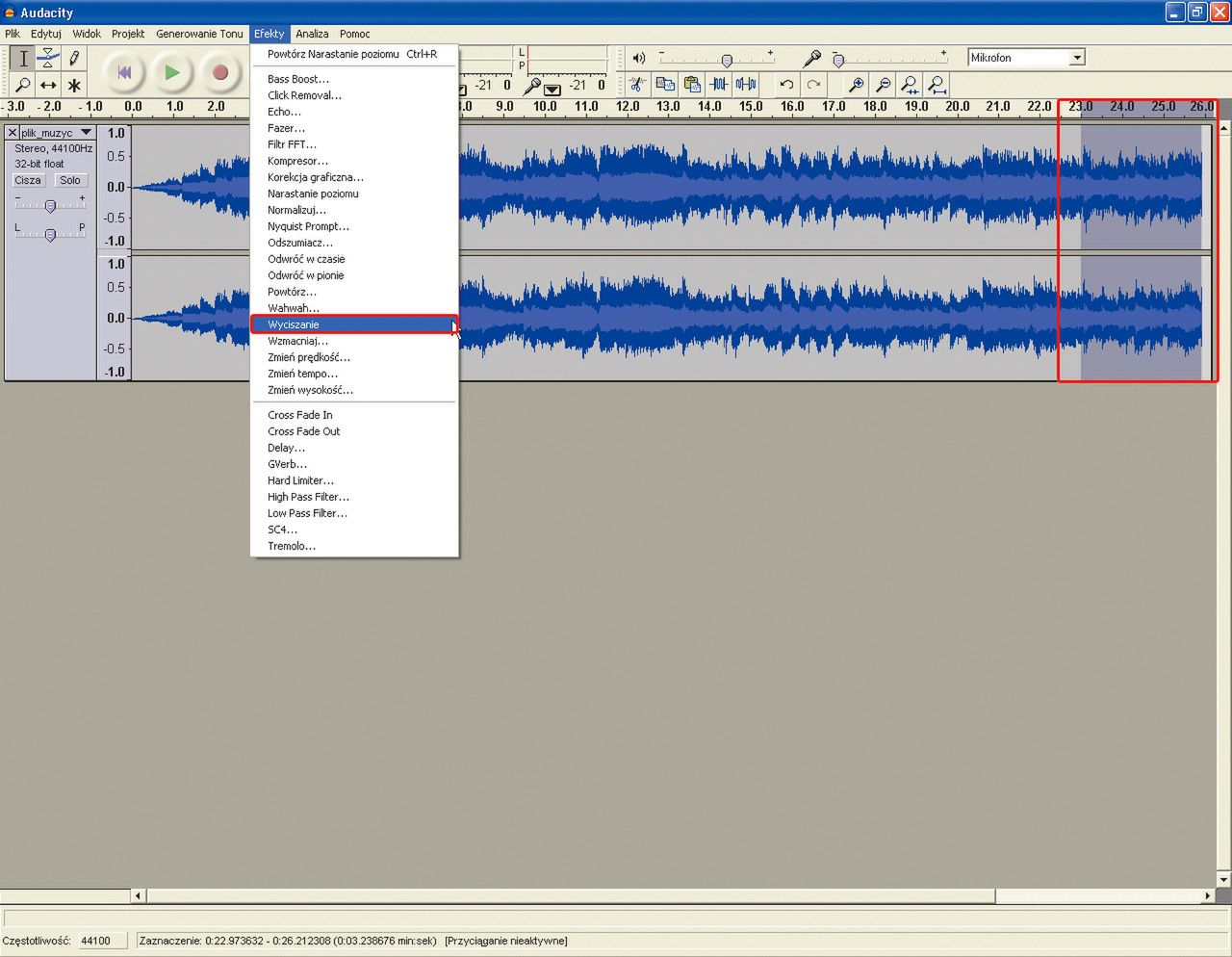
Task: Click the Skip to Start button
Action: click(x=123, y=72)
